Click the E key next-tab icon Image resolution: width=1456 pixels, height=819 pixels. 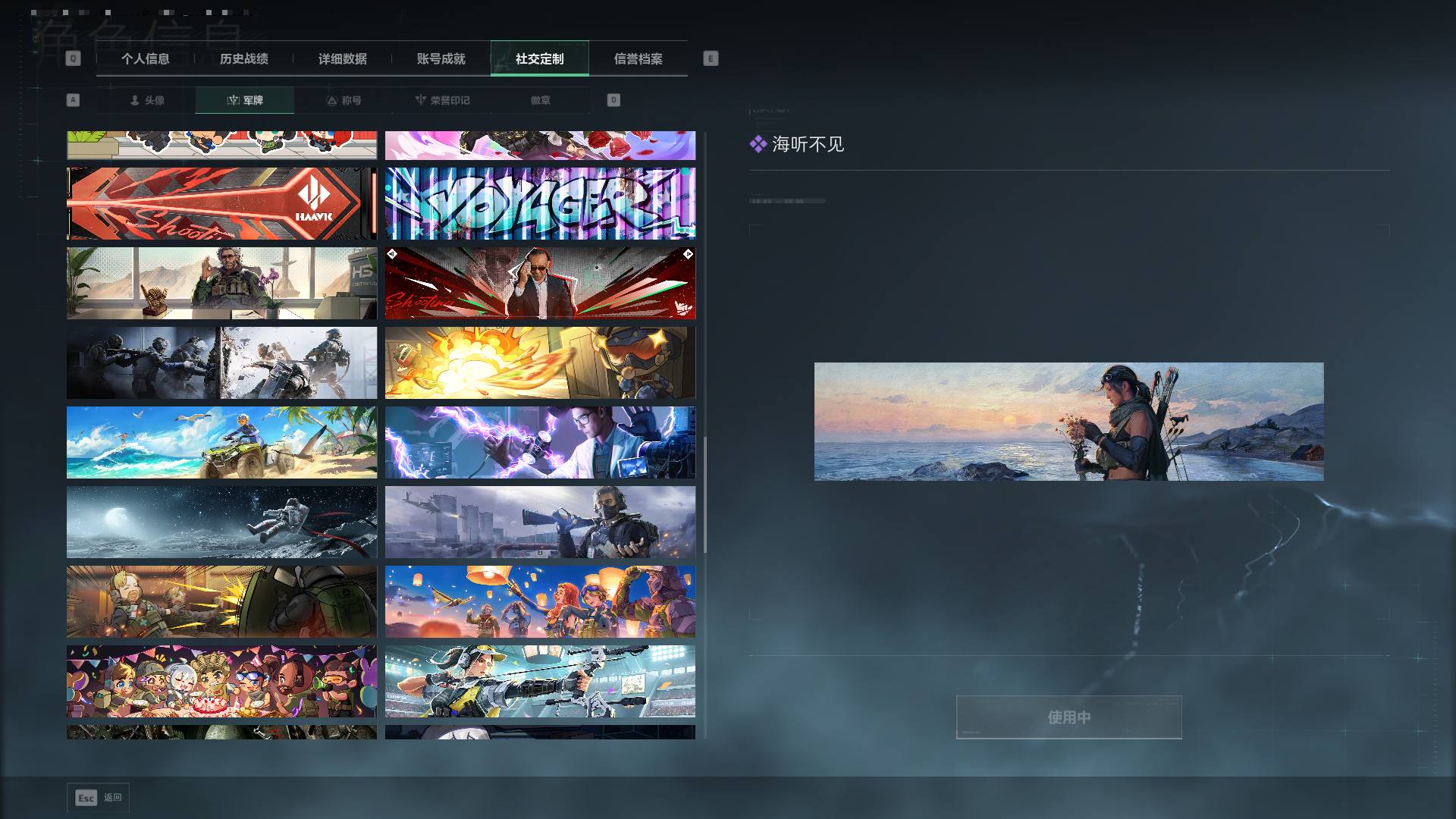(x=711, y=58)
